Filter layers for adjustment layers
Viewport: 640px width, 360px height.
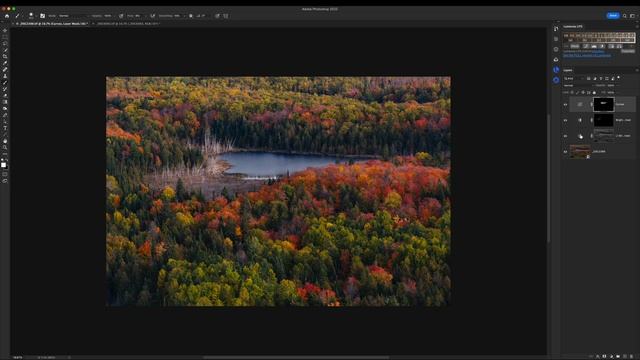click(595, 78)
